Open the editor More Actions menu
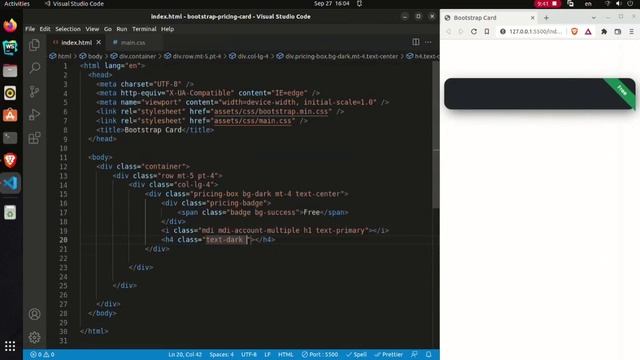 tap(428, 42)
